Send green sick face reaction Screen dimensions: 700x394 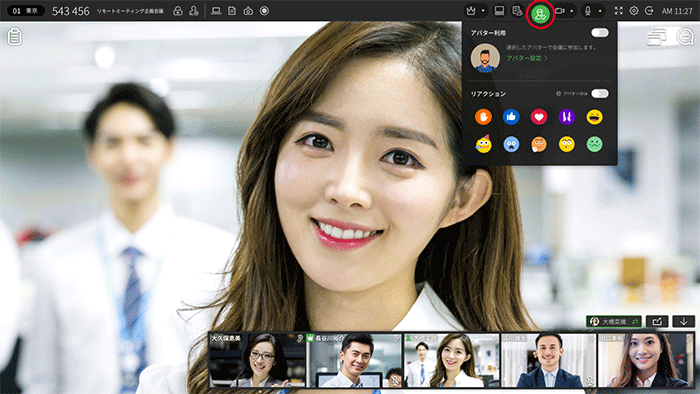click(x=595, y=144)
